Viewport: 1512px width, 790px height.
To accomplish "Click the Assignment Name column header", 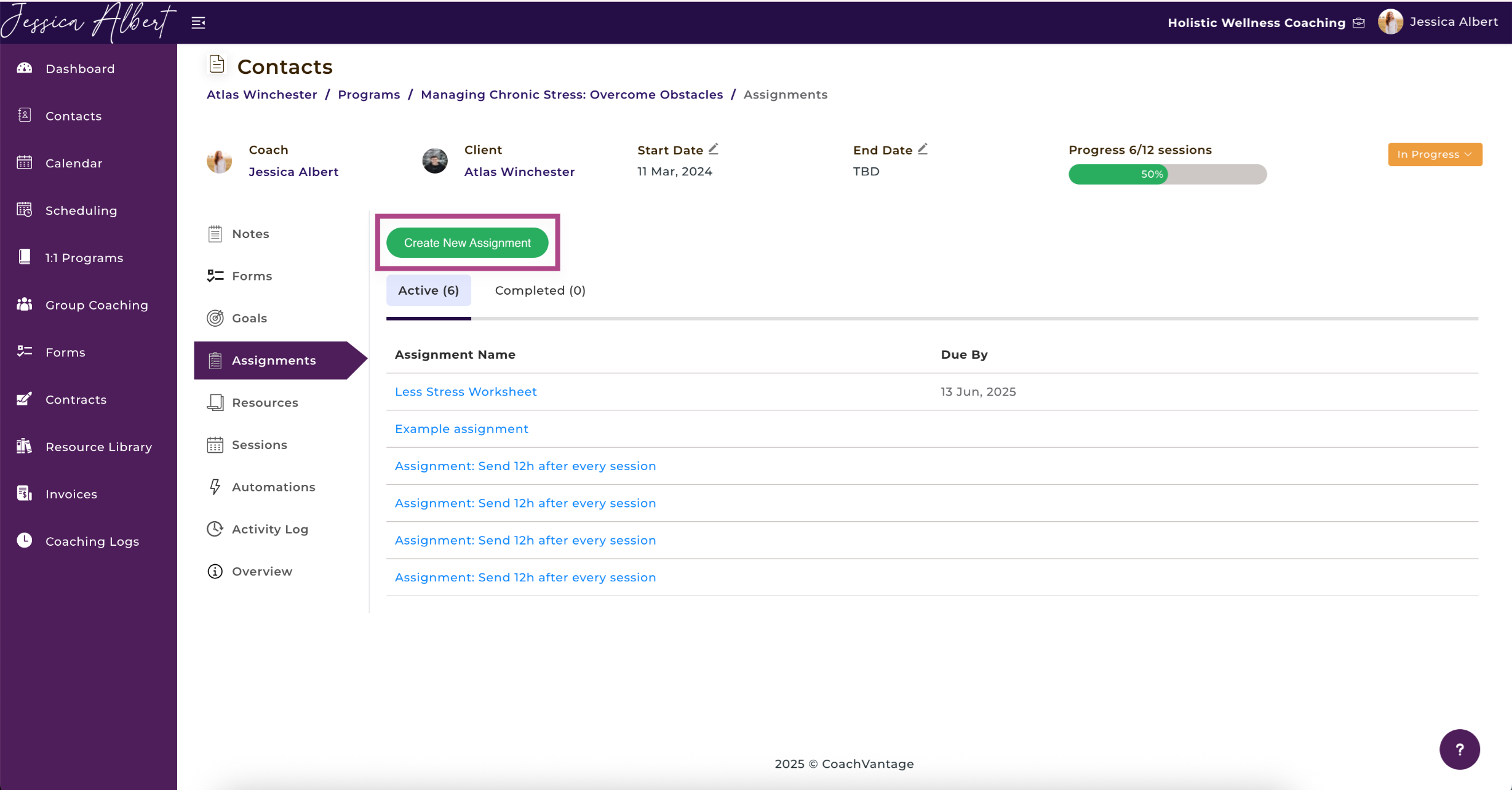I will pos(455,354).
